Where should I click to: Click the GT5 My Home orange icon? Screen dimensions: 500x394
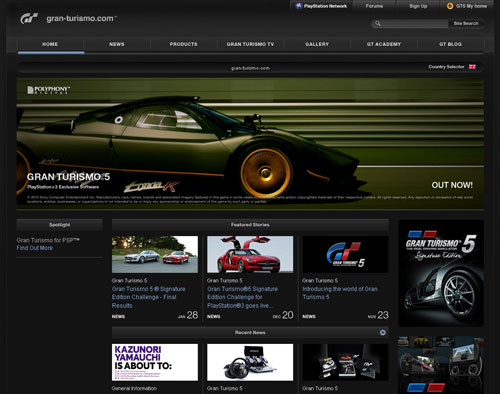tap(450, 6)
